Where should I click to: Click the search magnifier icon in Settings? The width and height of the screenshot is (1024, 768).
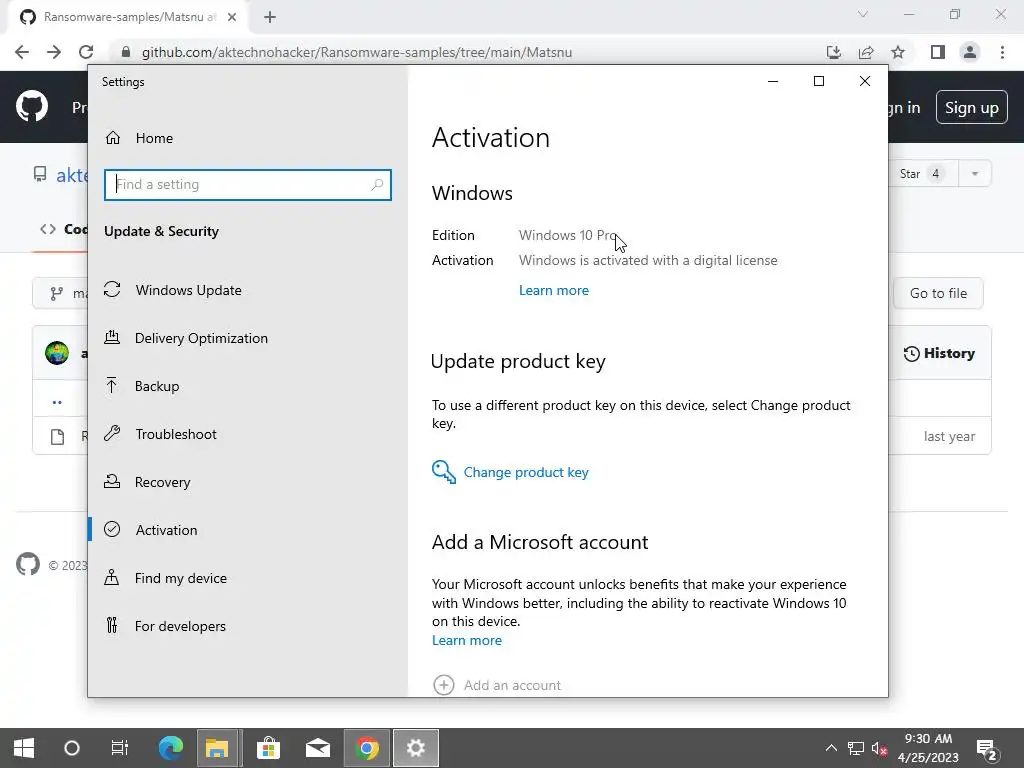tap(377, 185)
